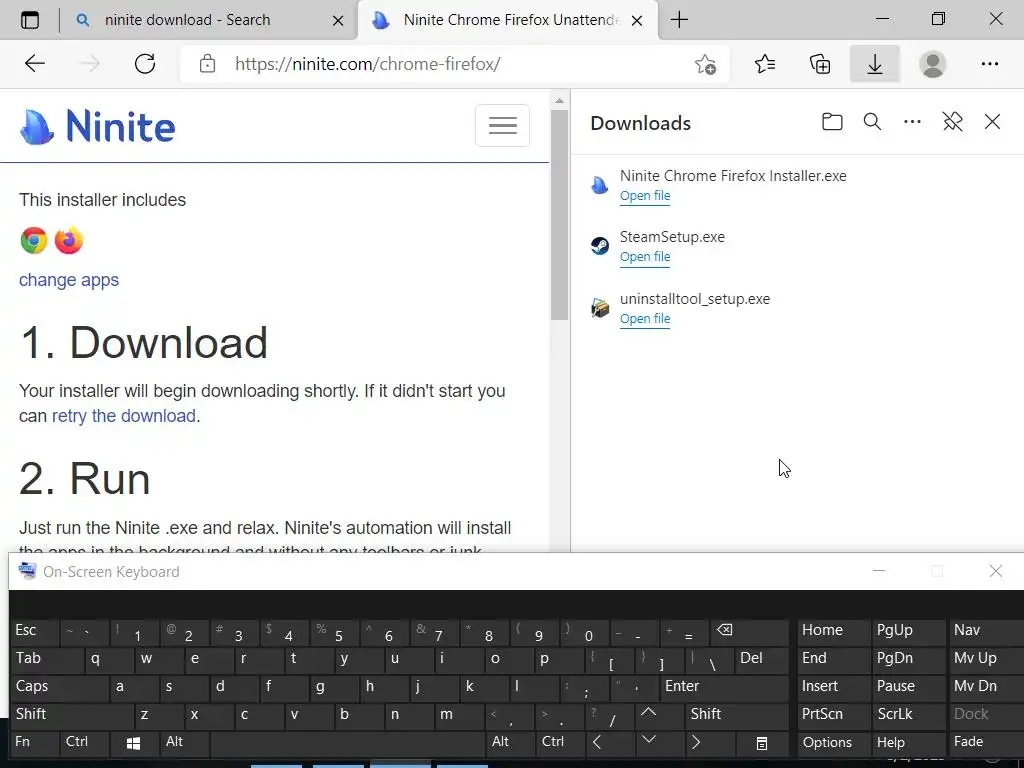Add this page to favorites
Image resolution: width=1024 pixels, height=768 pixels.
coord(705,64)
